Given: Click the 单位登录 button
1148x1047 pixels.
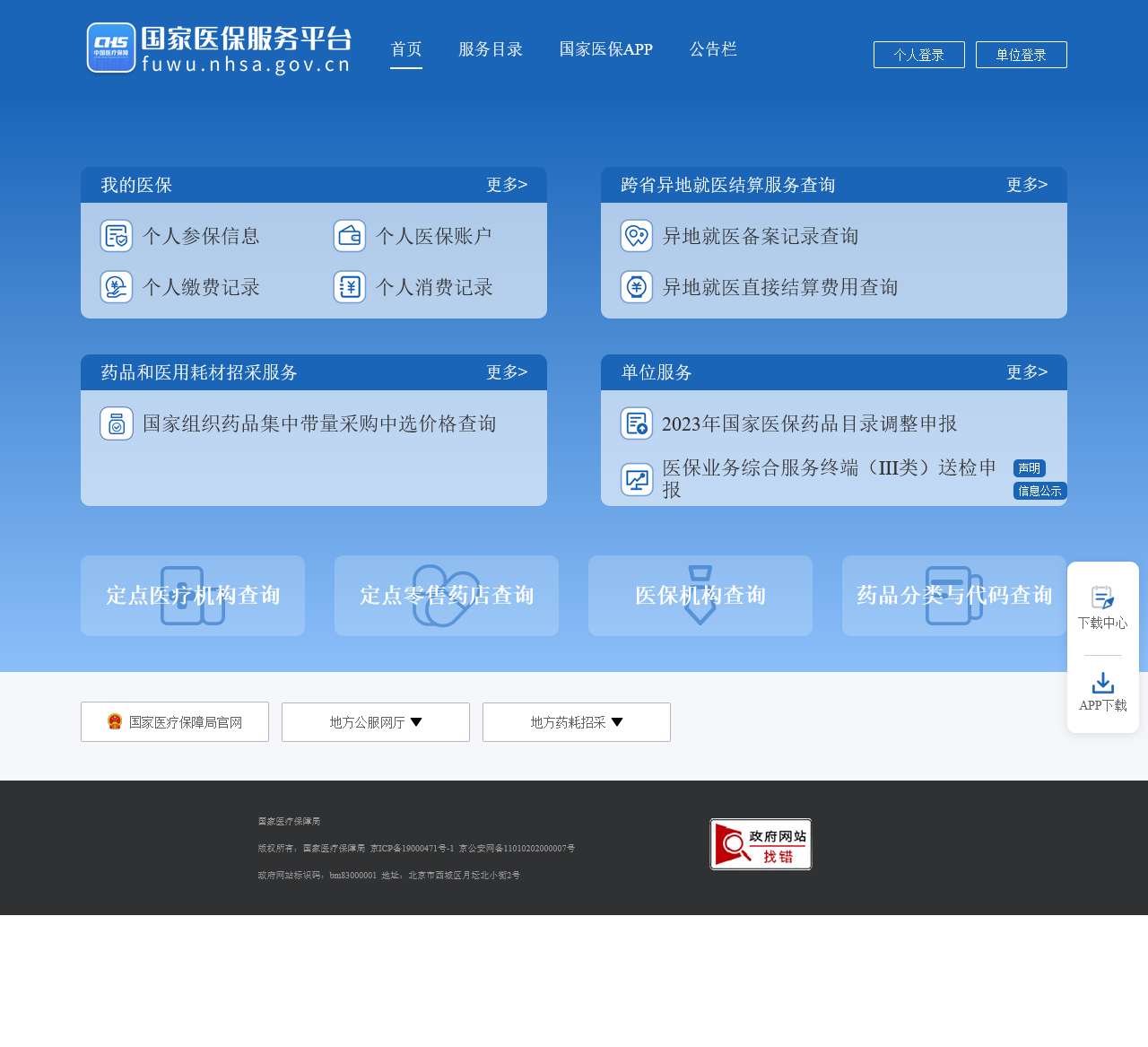Looking at the screenshot, I should pos(1022,55).
